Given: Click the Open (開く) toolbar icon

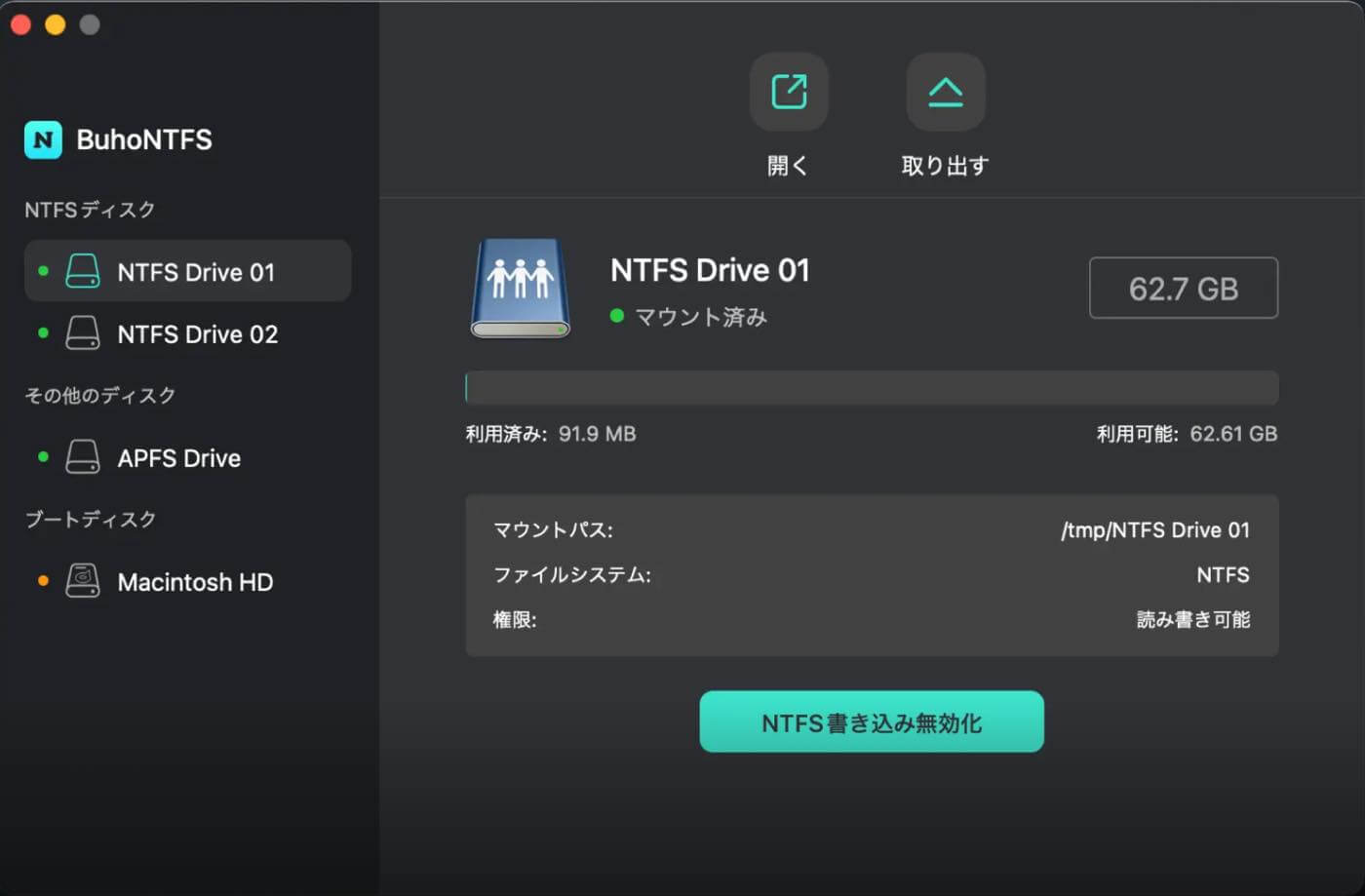Looking at the screenshot, I should 788,92.
